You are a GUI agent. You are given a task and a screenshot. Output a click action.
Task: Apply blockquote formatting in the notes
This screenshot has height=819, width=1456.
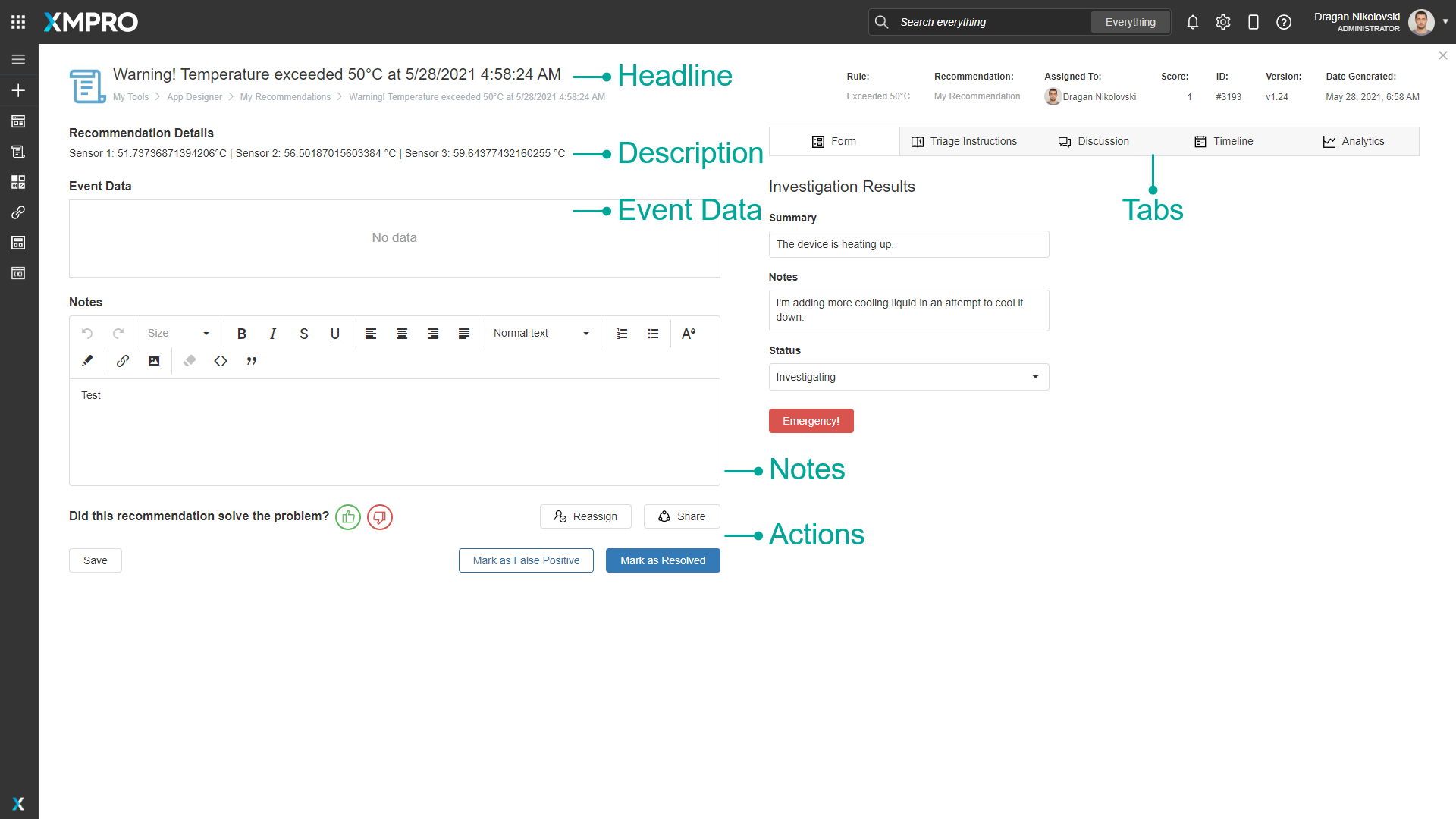(252, 361)
